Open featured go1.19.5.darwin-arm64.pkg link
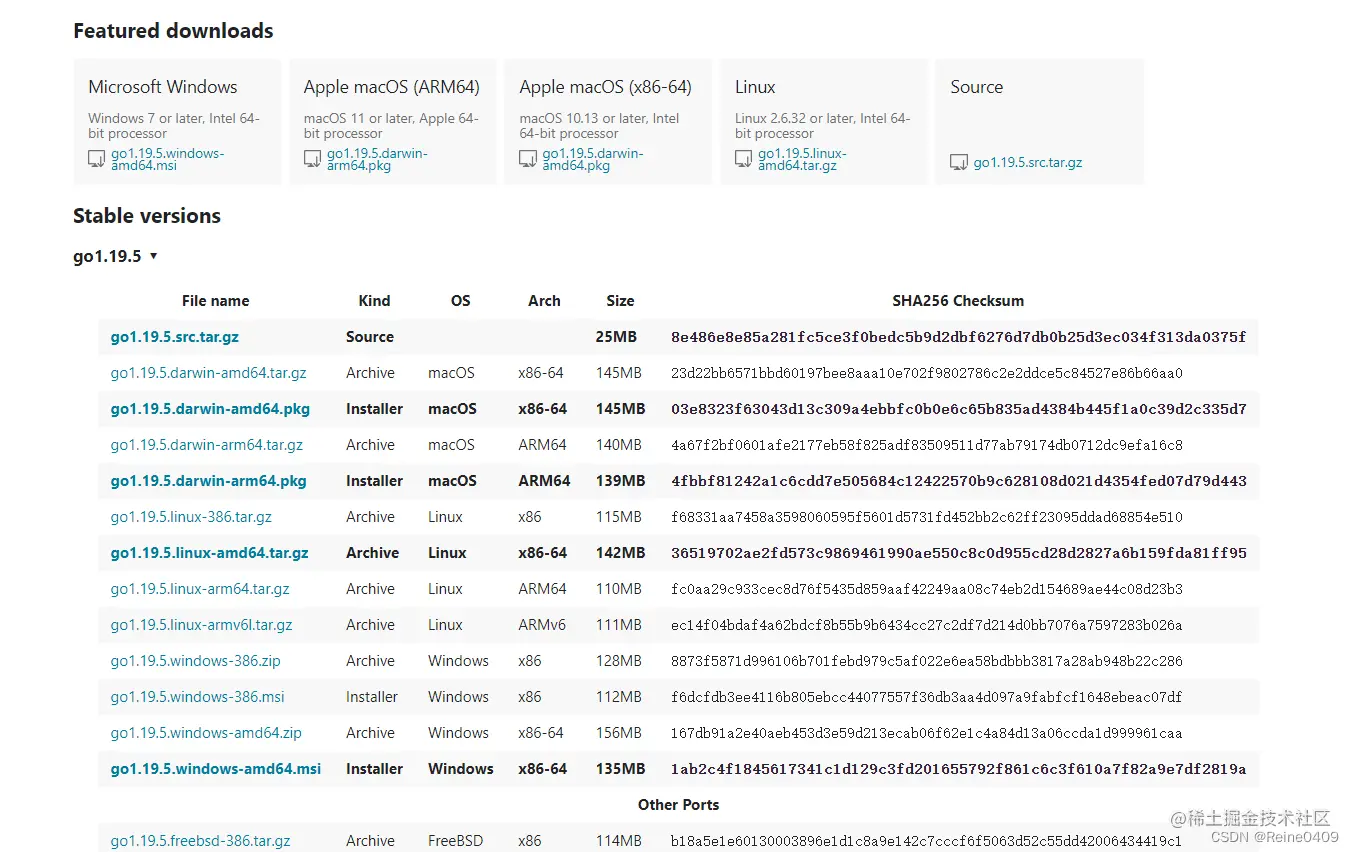The image size is (1354, 852). [377, 159]
